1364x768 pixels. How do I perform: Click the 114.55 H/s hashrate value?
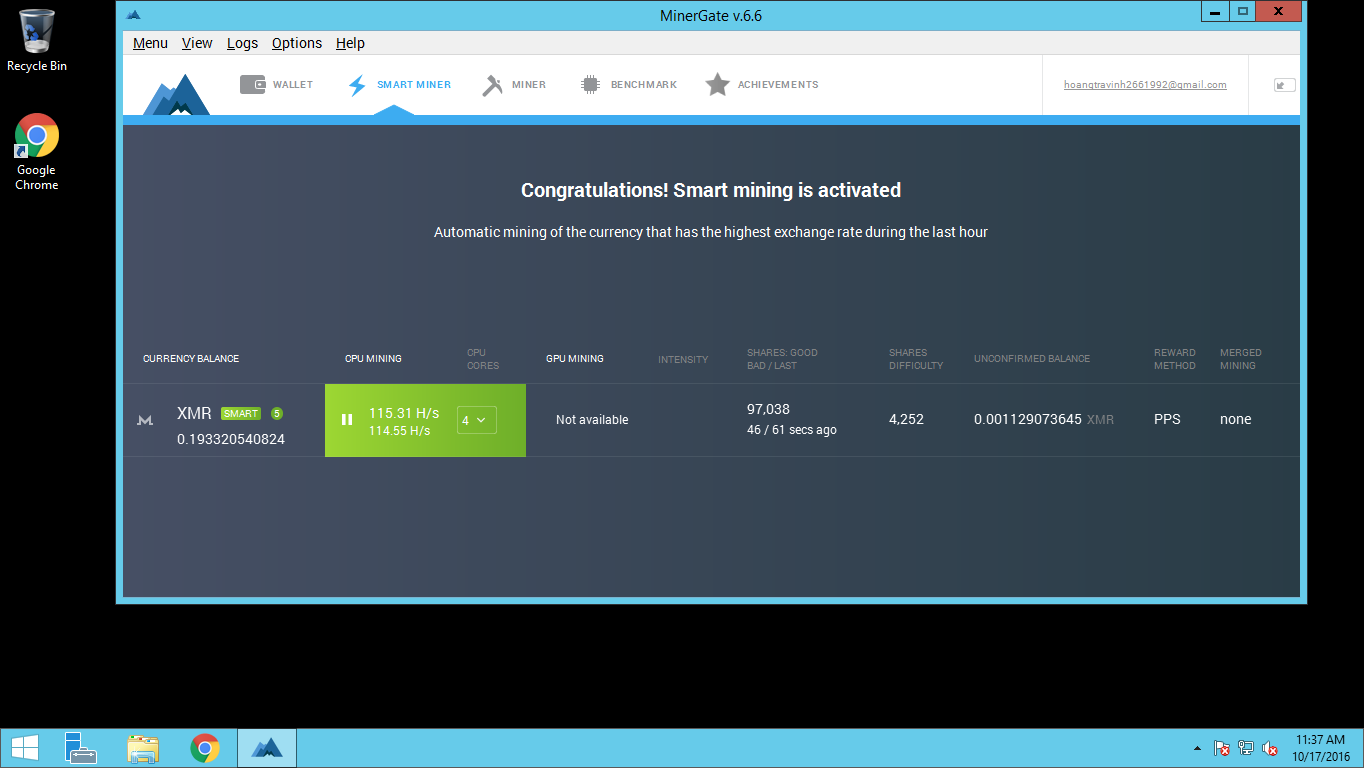tap(400, 431)
